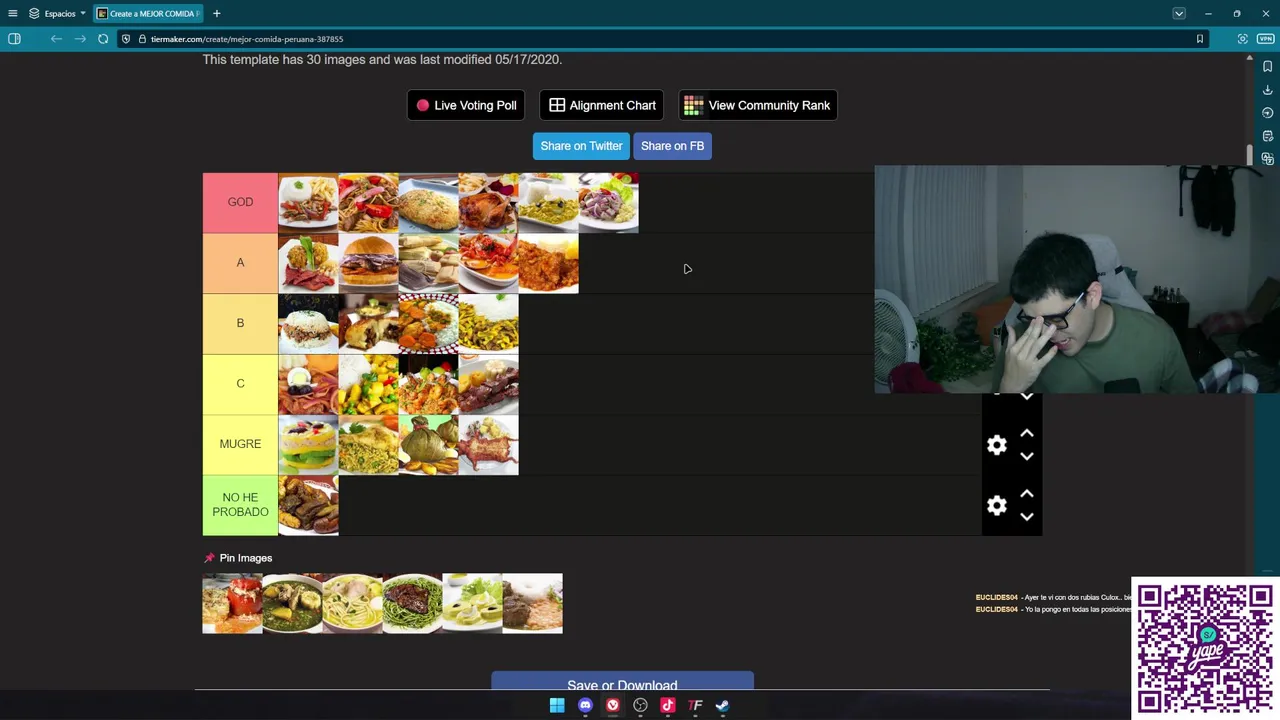
Task: Share the tier list on Twitter
Action: point(581,146)
